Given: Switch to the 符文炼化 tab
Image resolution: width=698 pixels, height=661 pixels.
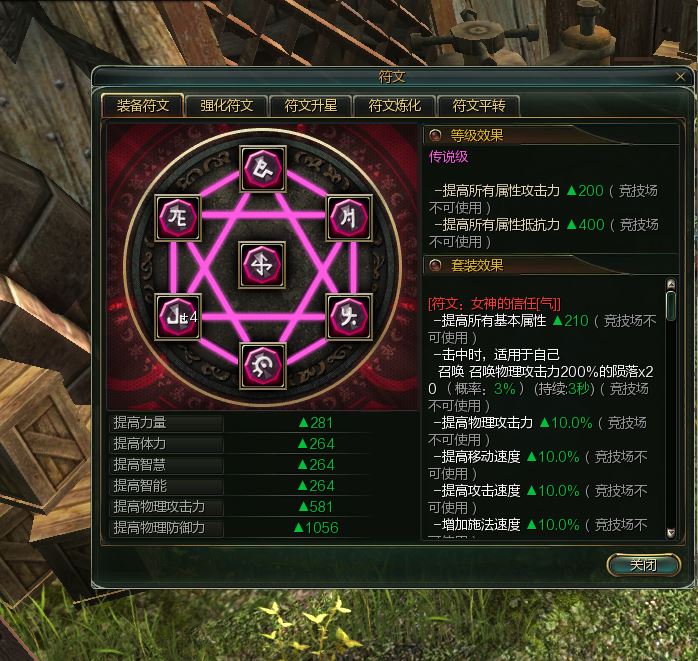Looking at the screenshot, I should coord(394,106).
